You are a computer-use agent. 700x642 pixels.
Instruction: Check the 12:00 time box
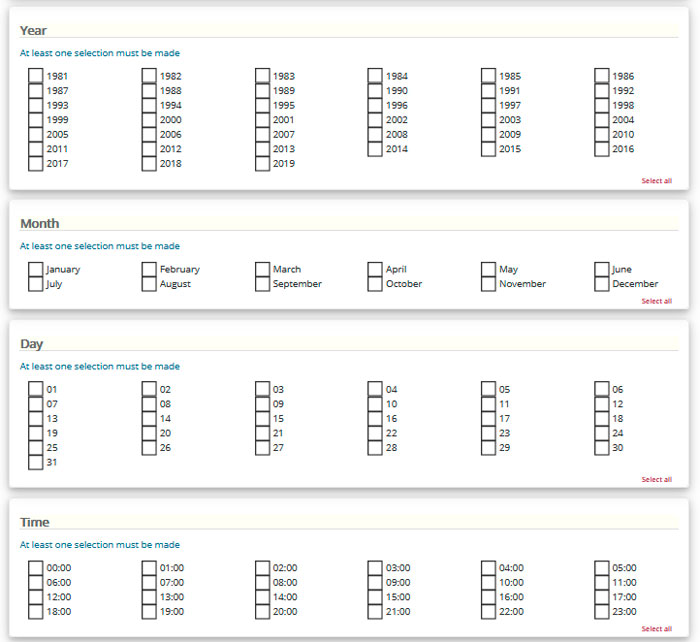click(x=36, y=596)
